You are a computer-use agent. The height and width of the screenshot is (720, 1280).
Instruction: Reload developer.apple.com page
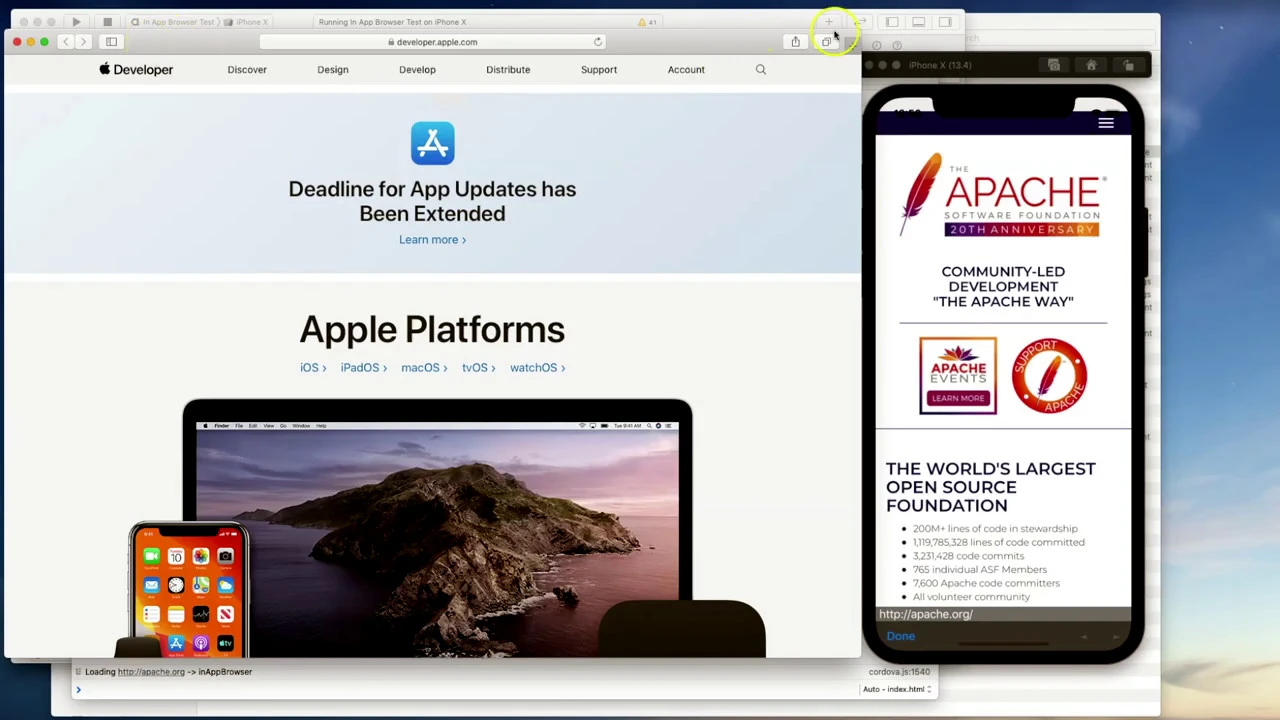[598, 42]
